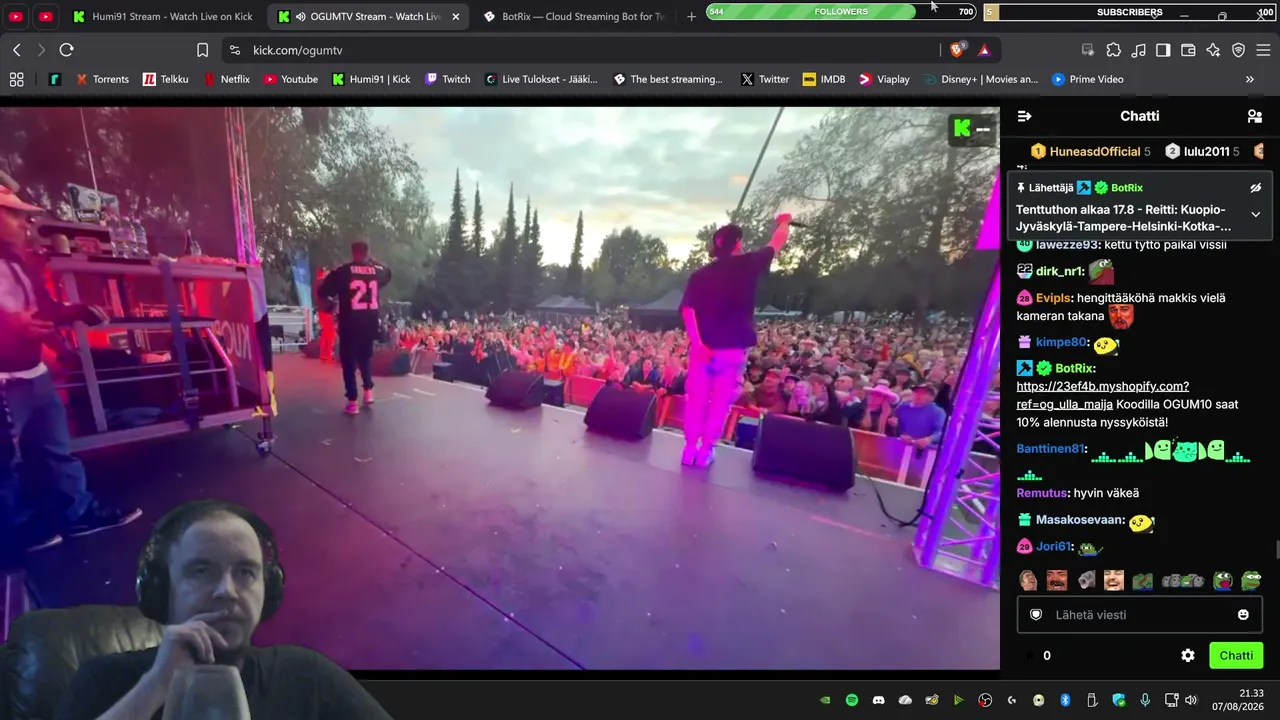Open Leo AI sparkle icon

[1213, 50]
